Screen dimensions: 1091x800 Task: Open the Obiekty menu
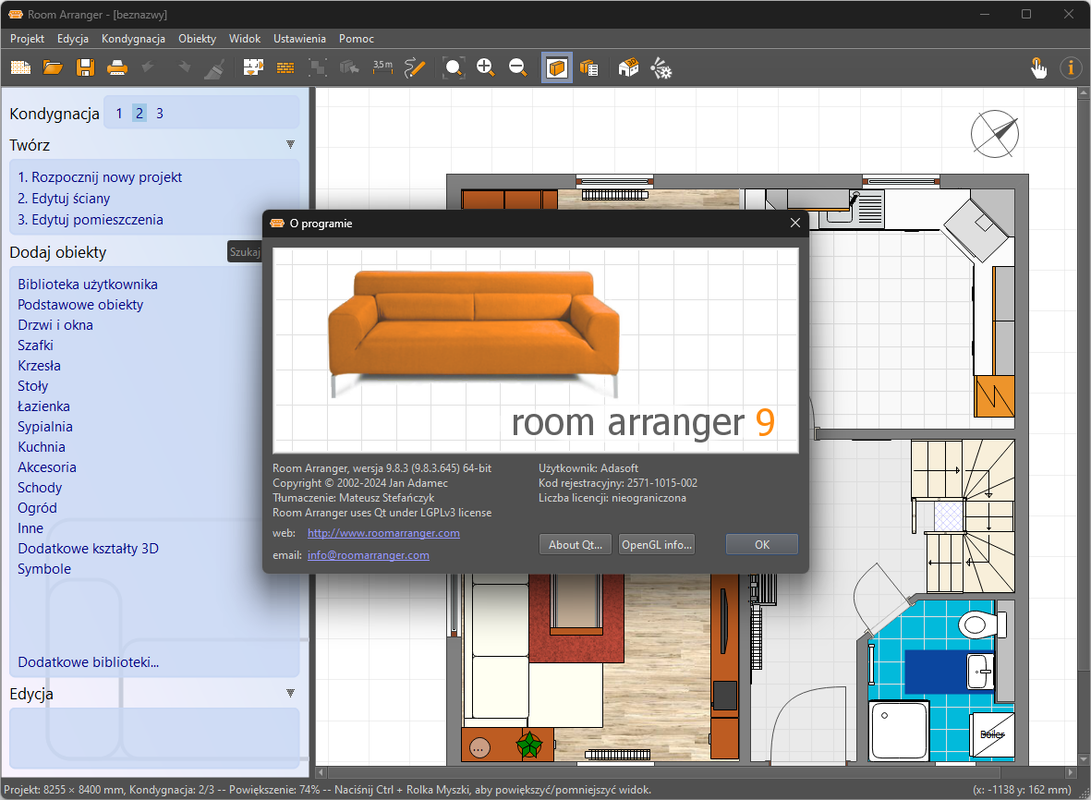[197, 39]
